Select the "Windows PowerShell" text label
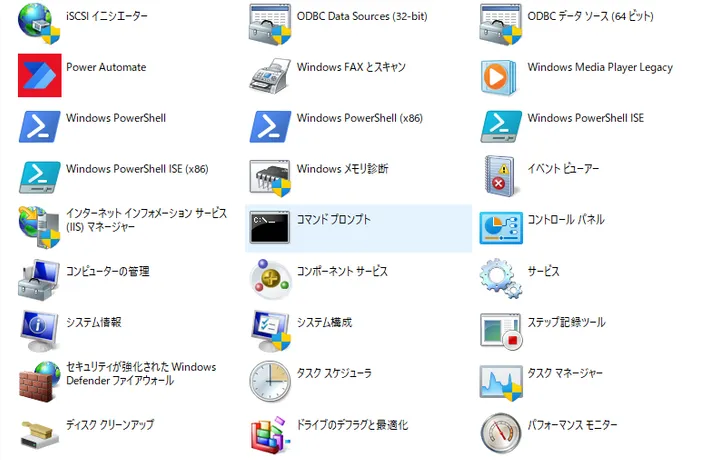This screenshot has height=467, width=720. [x=116, y=118]
